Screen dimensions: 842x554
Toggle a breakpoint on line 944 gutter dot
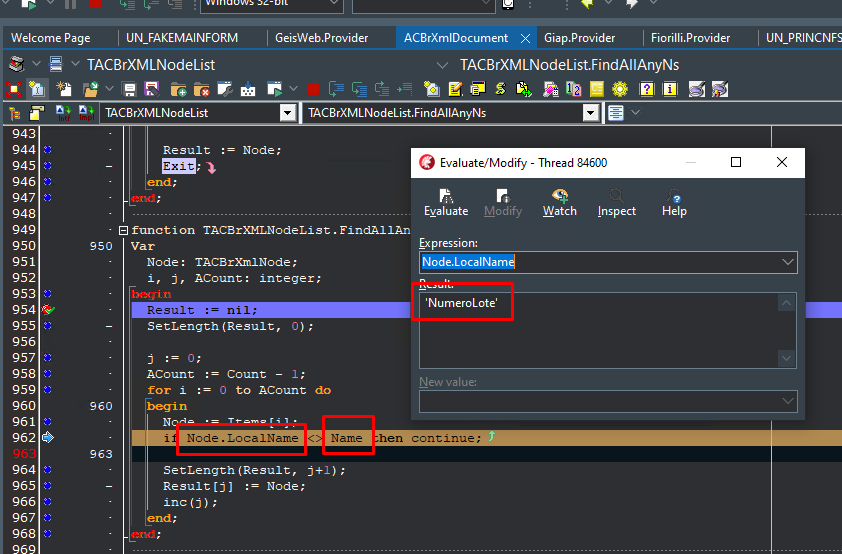pos(48,150)
